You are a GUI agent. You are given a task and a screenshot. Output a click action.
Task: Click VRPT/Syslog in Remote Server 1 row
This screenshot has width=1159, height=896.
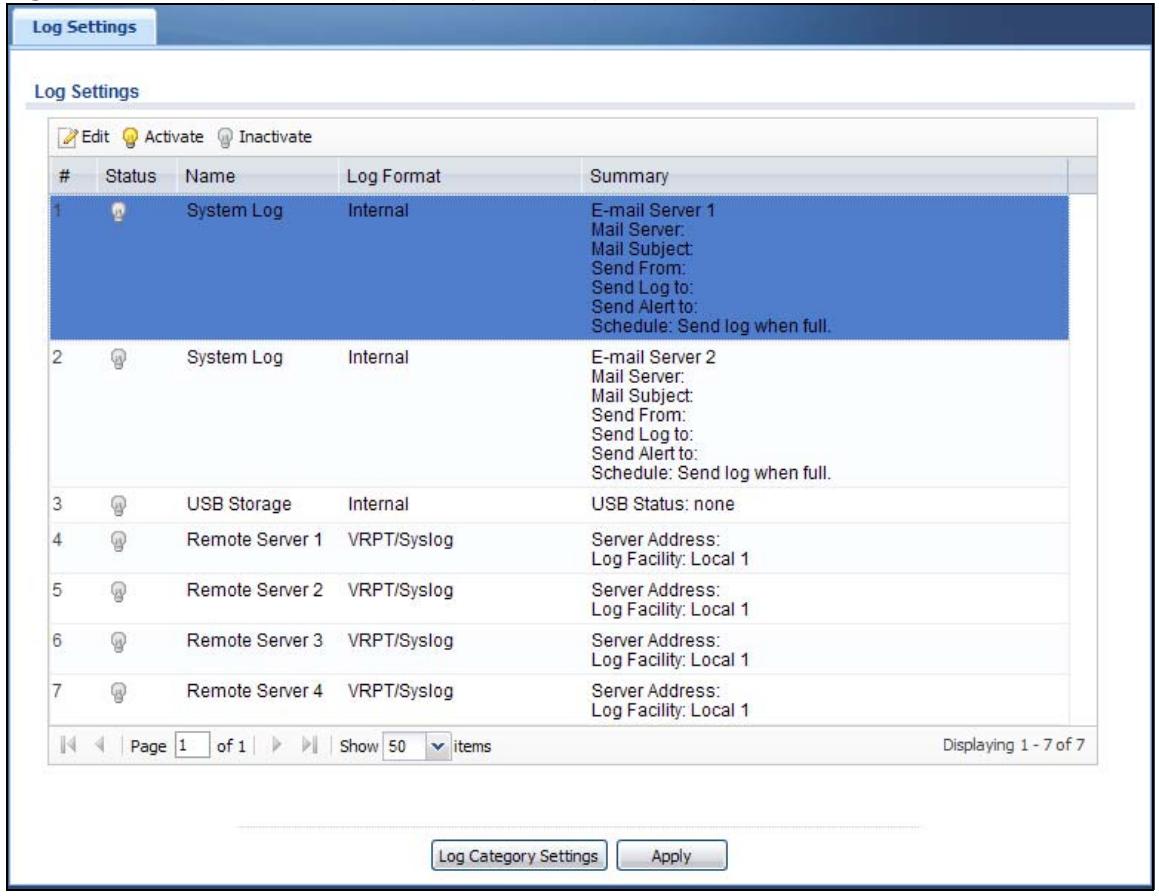(400, 540)
